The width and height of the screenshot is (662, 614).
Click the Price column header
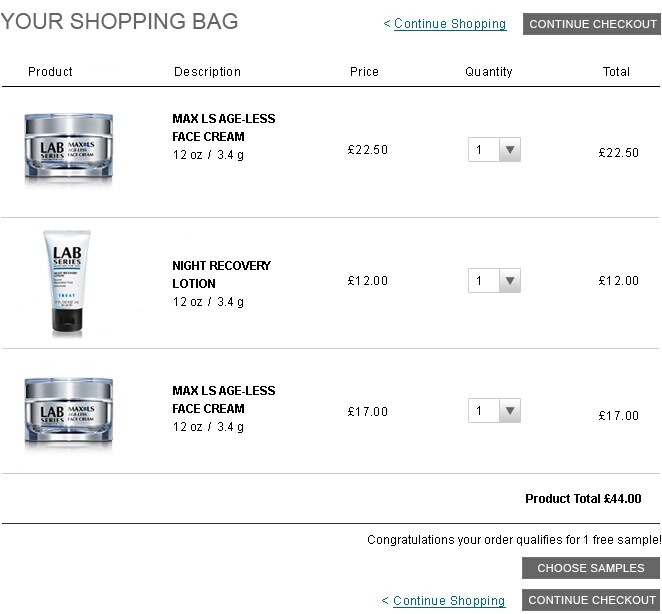364,71
